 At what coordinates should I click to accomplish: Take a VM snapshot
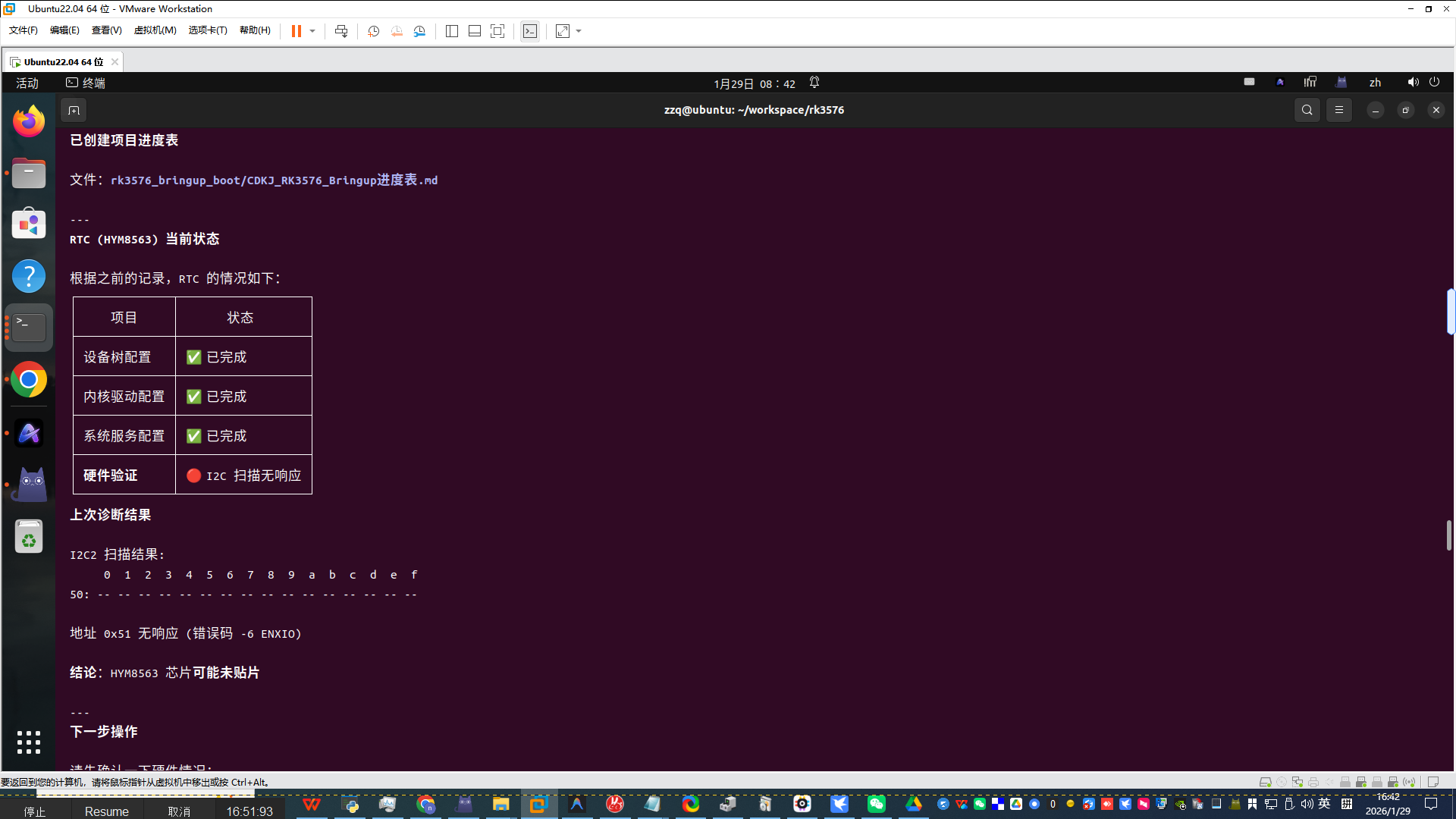click(x=373, y=31)
